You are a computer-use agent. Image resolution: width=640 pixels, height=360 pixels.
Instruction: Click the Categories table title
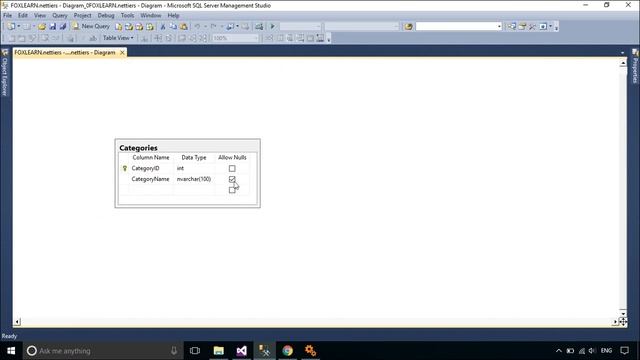(138, 148)
